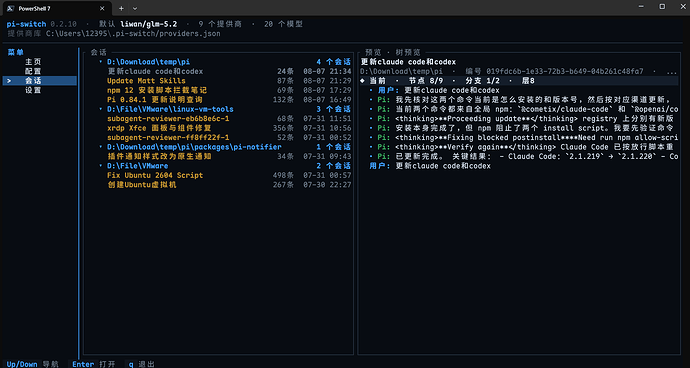Select 设置 in the left menu

33,90
